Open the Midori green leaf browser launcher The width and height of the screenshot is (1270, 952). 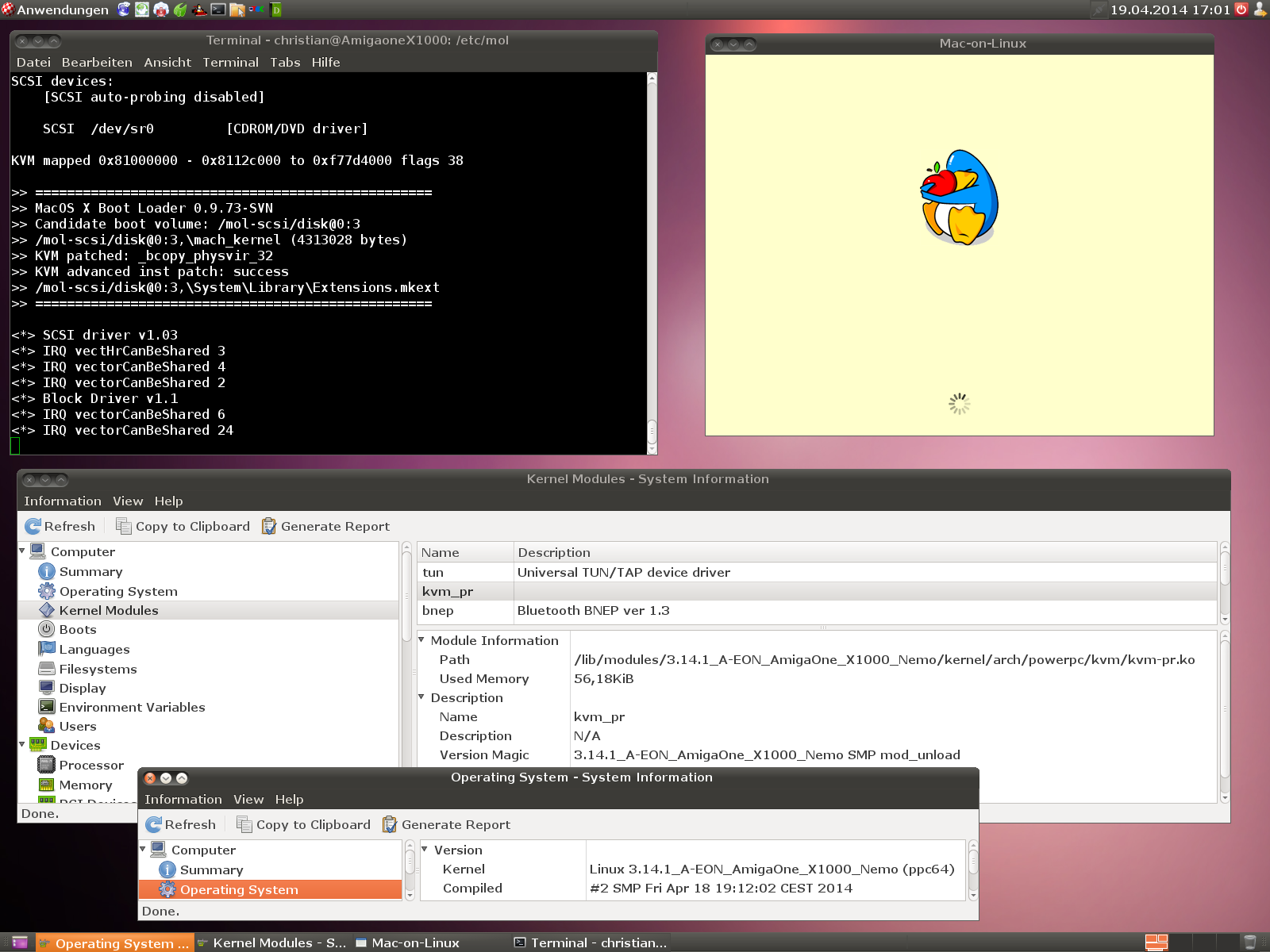click(180, 10)
